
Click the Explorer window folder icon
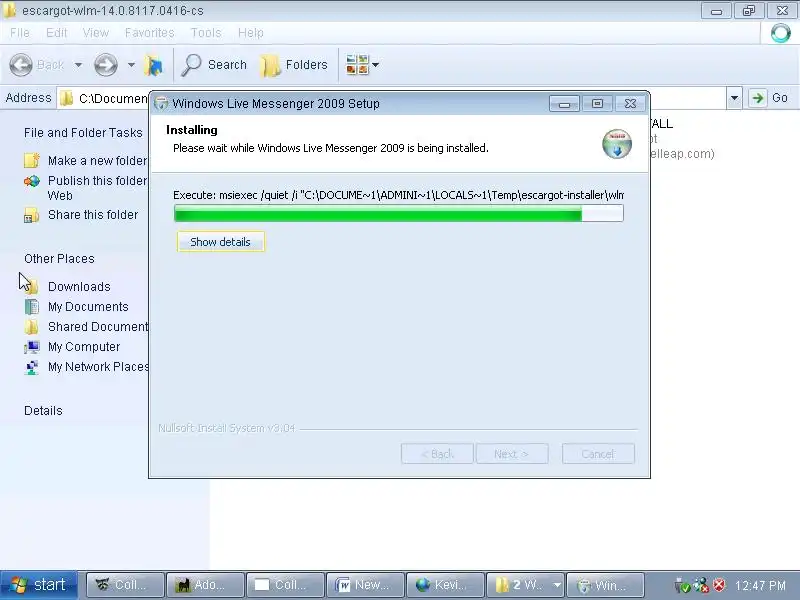pyautogui.click(x=9, y=10)
